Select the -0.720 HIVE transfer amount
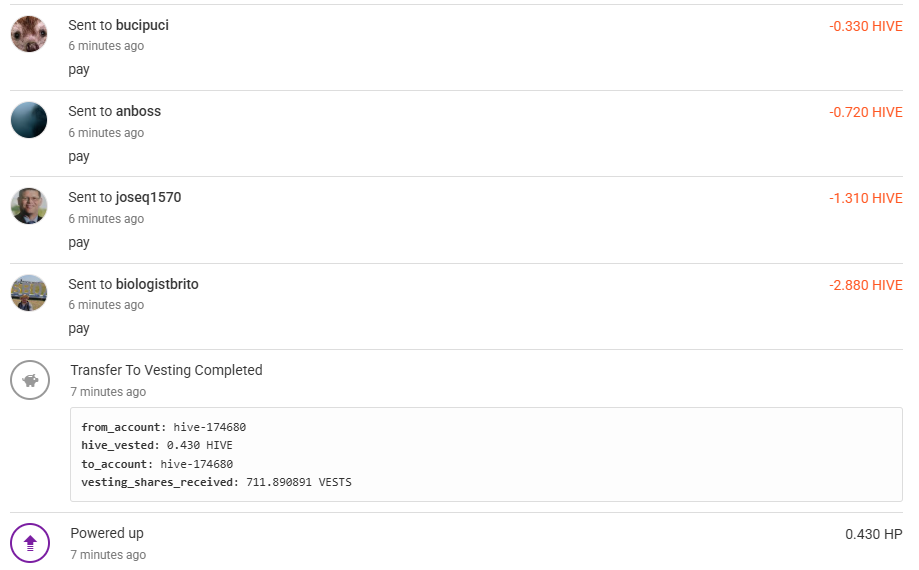The width and height of the screenshot is (919, 570). tap(865, 112)
